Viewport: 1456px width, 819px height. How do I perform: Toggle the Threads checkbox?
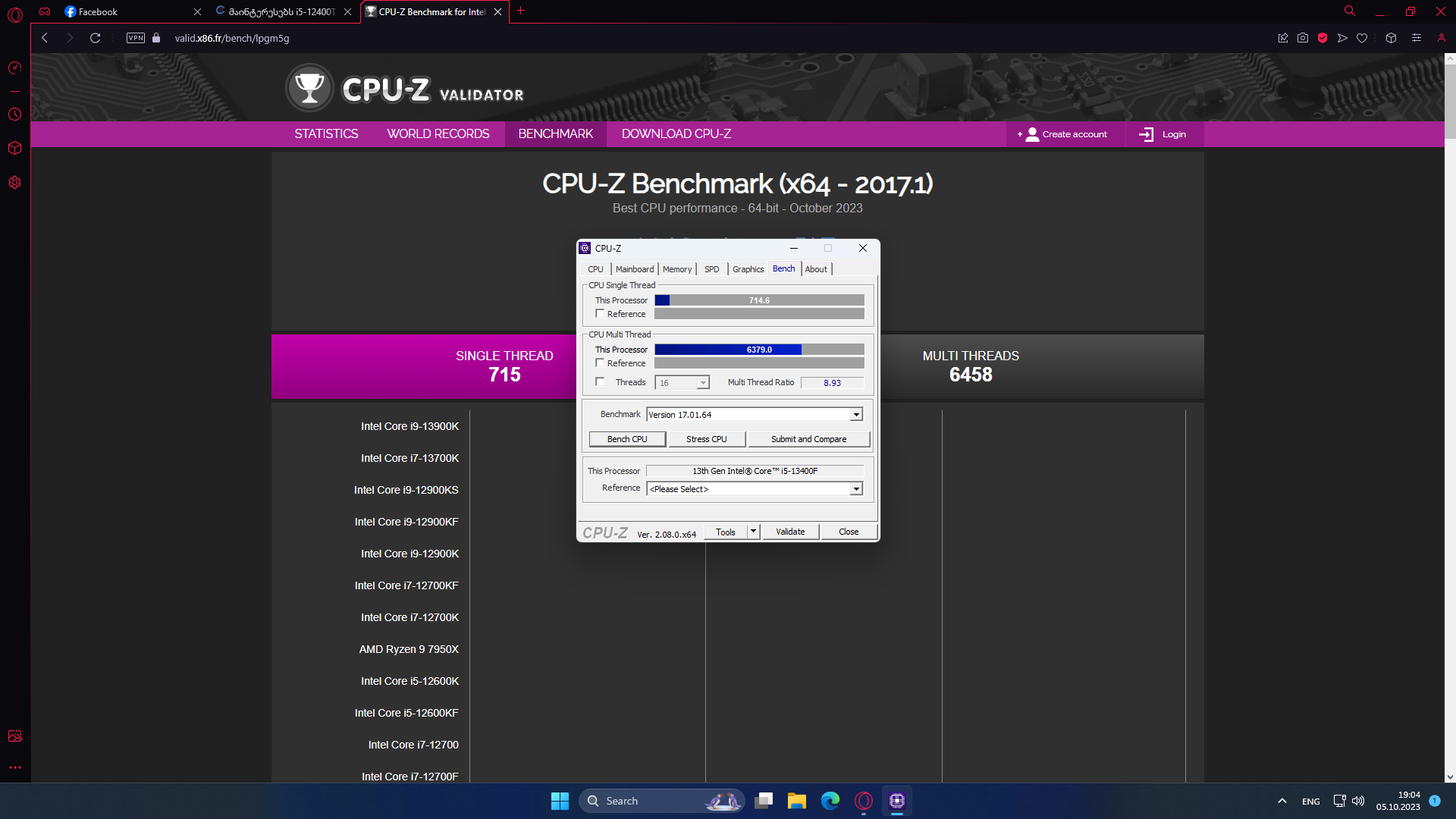(x=600, y=382)
